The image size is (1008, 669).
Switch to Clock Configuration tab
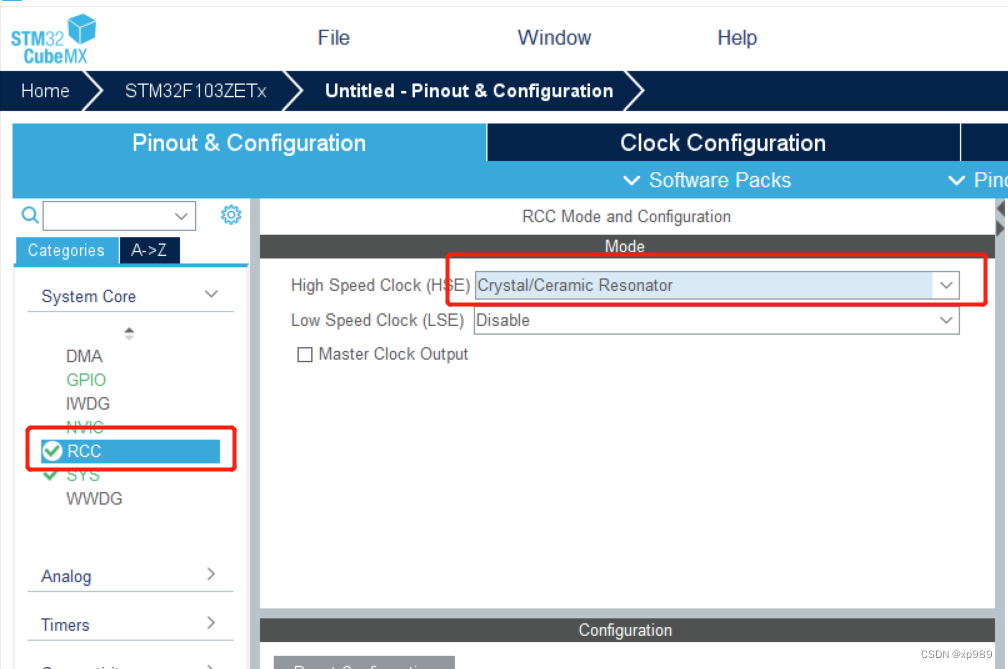pyautogui.click(x=723, y=143)
